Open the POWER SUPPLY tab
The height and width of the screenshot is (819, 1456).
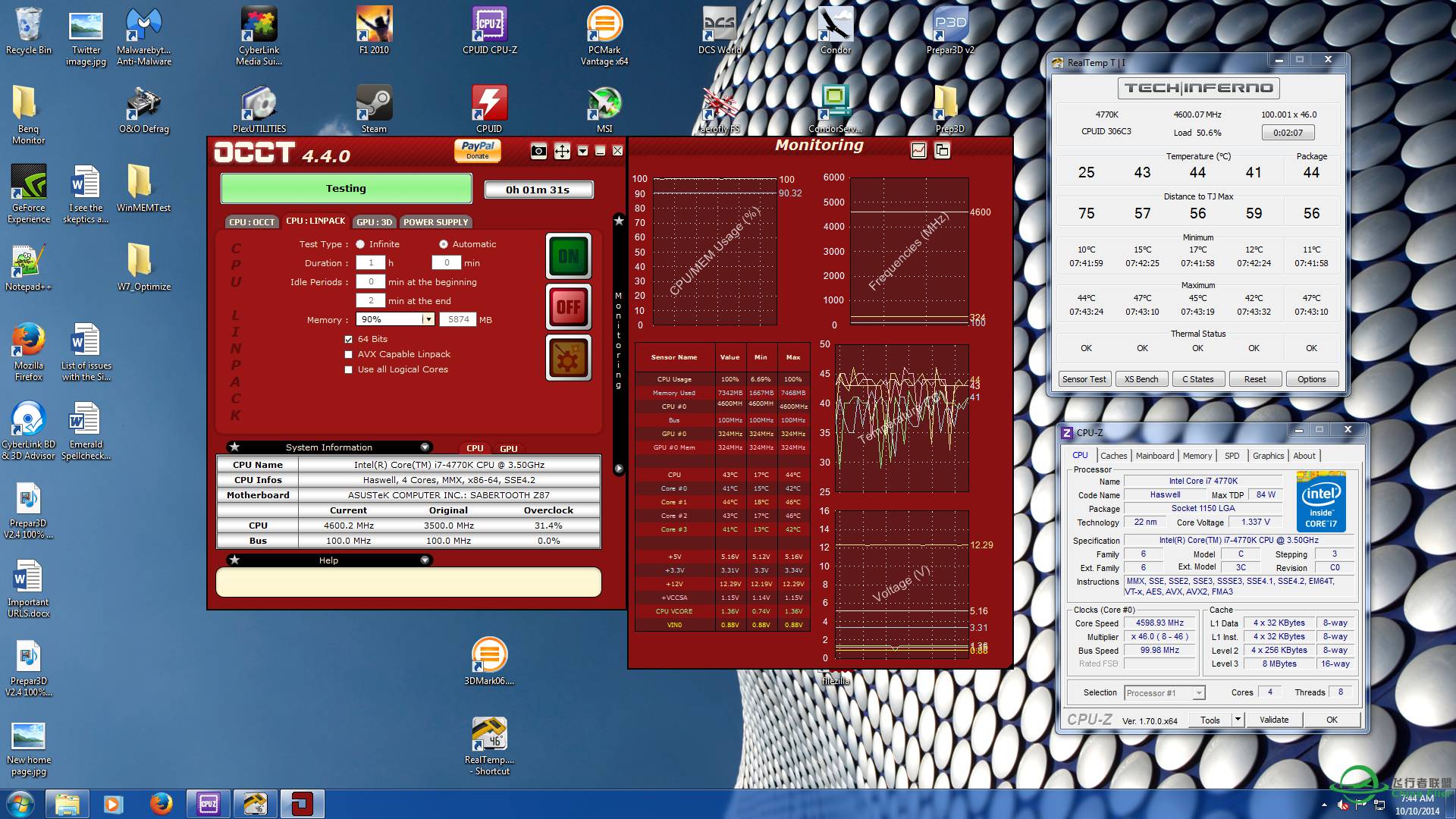coord(435,222)
